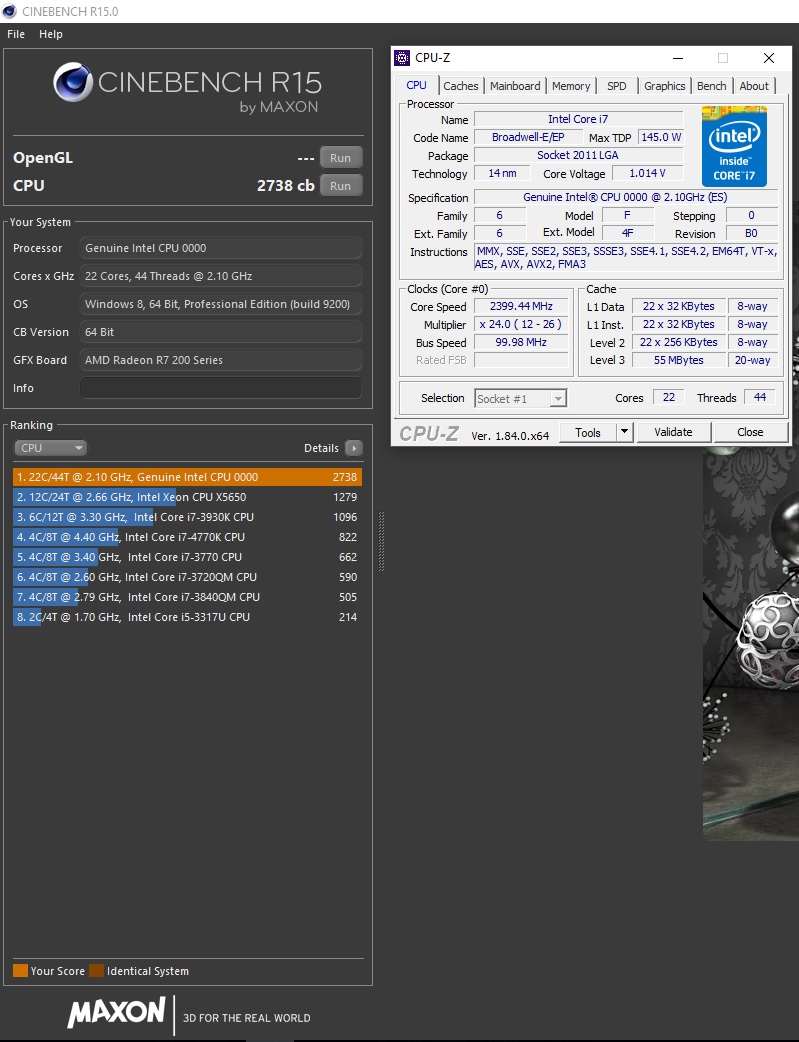Click the Processor field Genuine Intel CPU 0000
This screenshot has width=799, height=1042.
[221, 248]
